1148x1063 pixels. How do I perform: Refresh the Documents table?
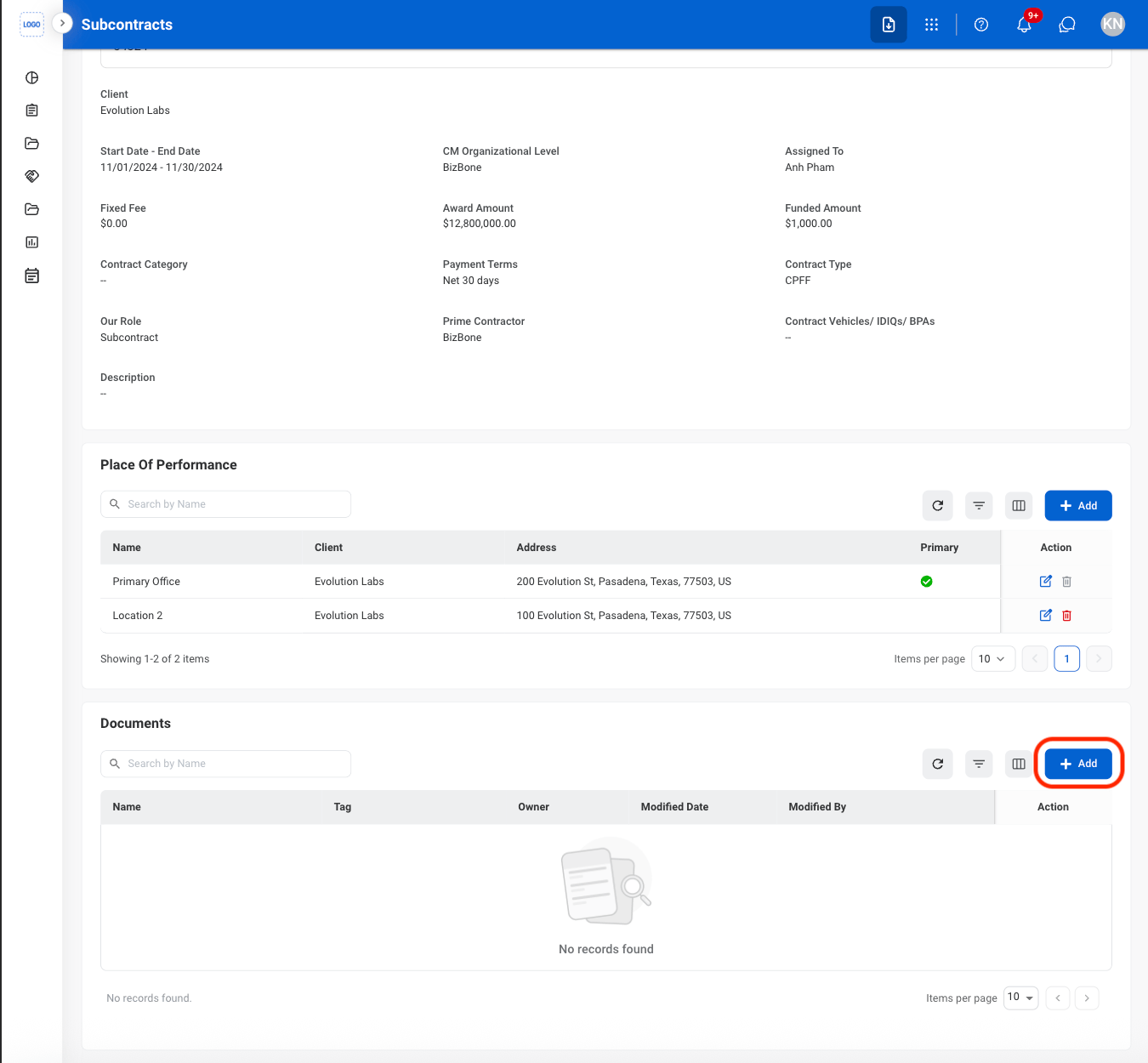click(x=938, y=764)
